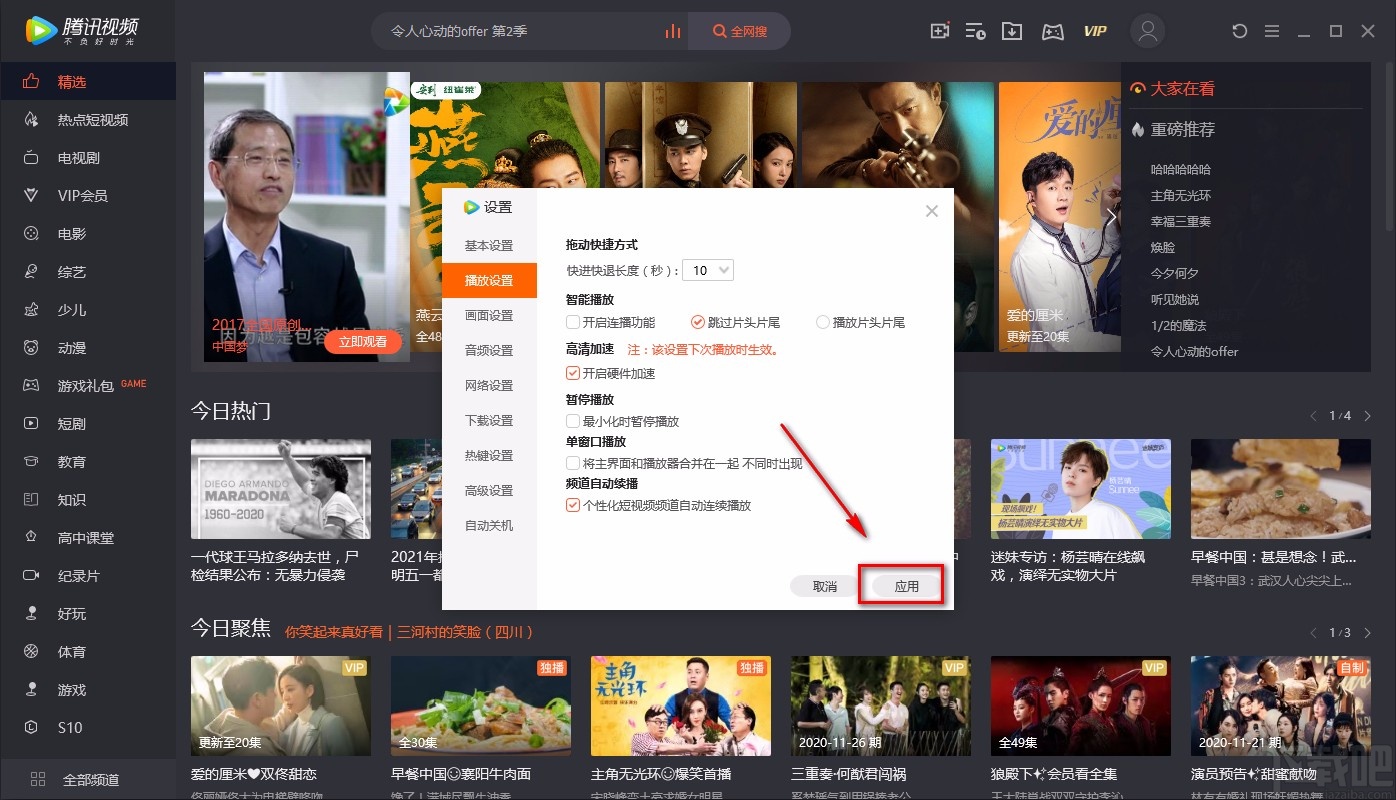Click the 应用 button
The width and height of the screenshot is (1396, 800).
906,586
